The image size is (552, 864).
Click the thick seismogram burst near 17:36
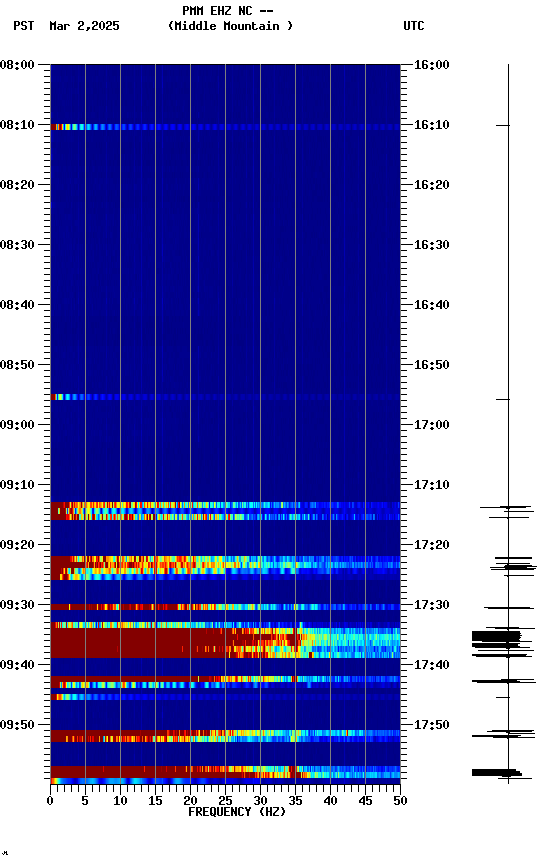(496, 638)
